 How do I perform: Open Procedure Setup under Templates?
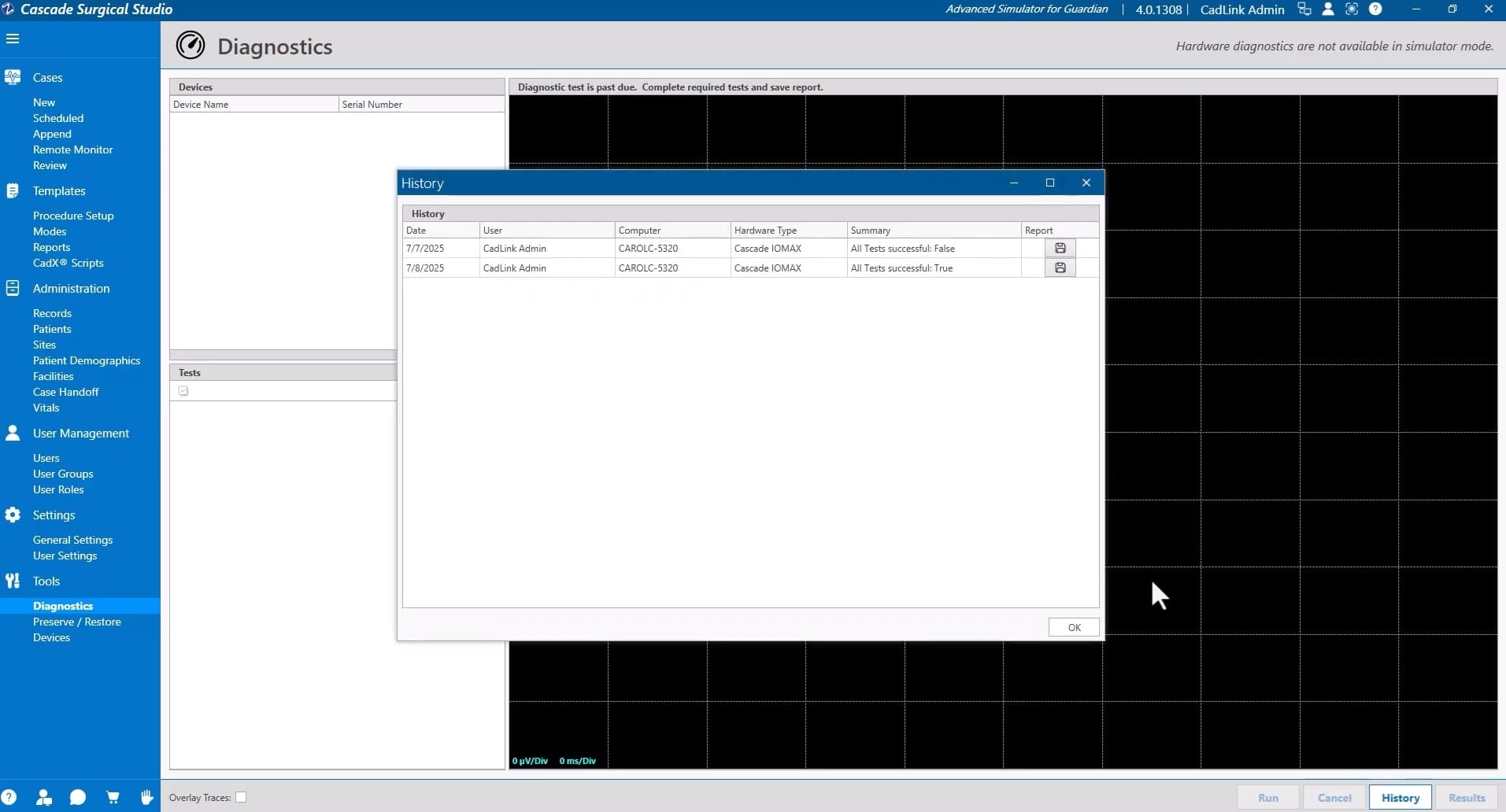click(73, 216)
